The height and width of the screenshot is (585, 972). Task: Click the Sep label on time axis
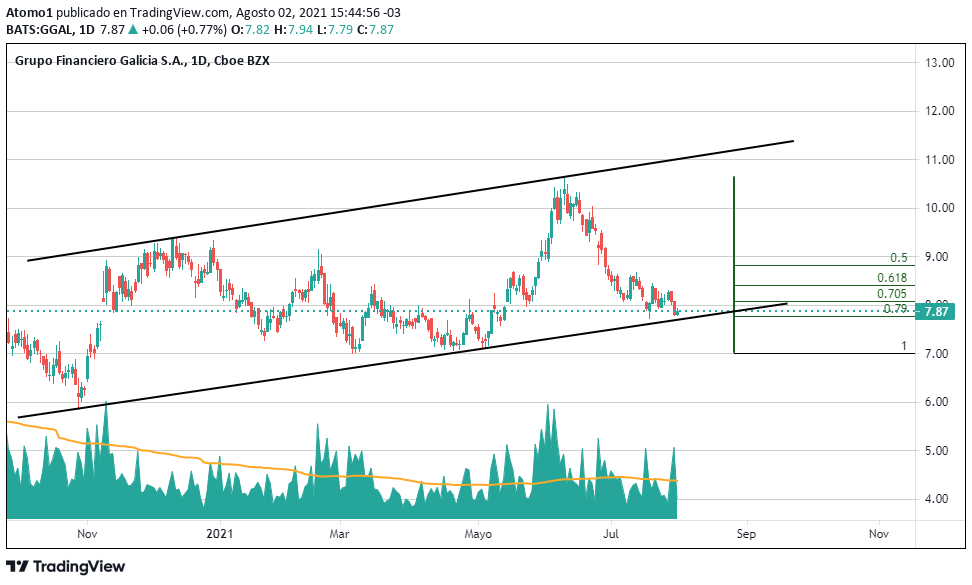click(746, 534)
